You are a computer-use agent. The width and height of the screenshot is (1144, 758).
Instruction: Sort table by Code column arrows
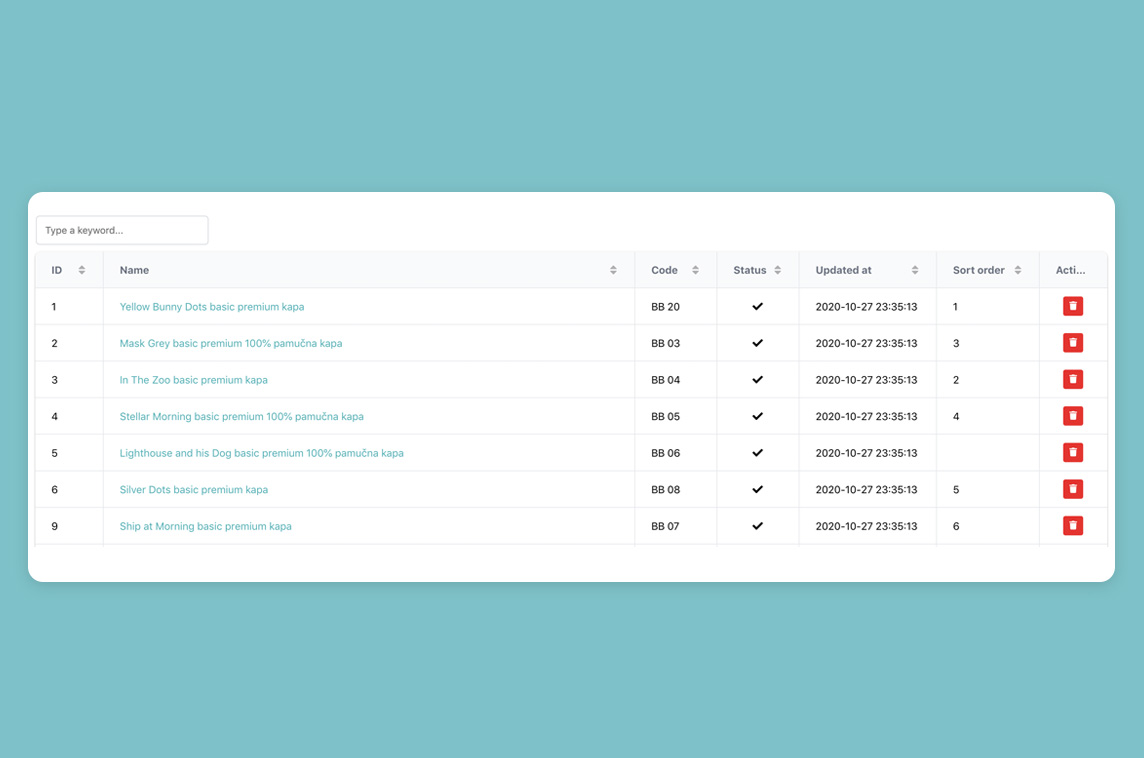(695, 270)
